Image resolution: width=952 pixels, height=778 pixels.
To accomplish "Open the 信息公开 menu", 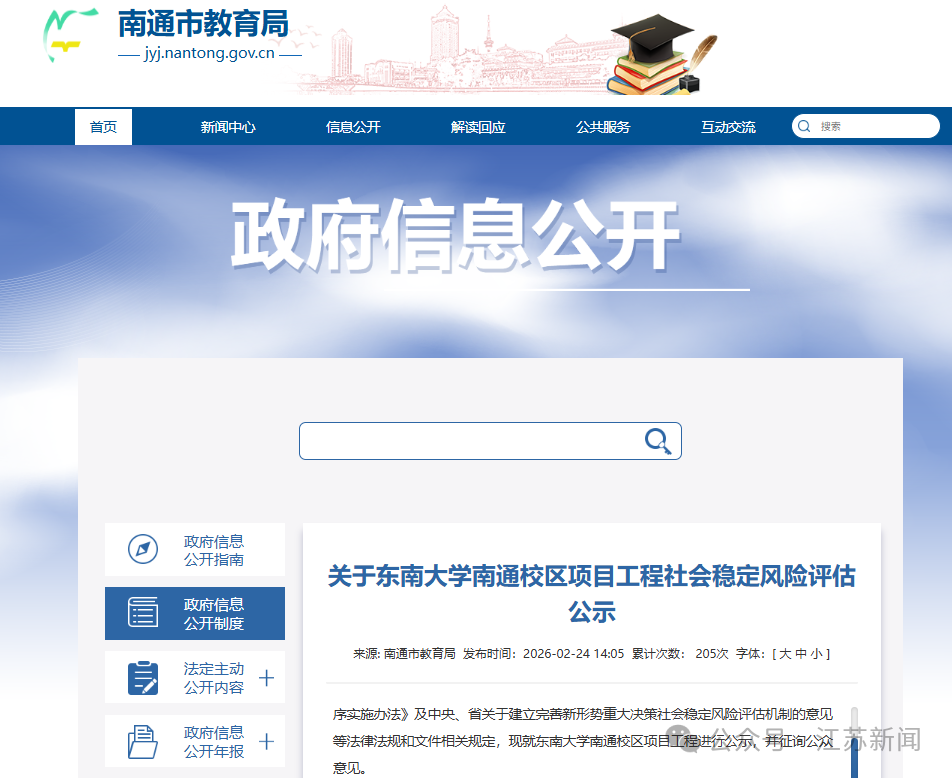I will [x=353, y=125].
